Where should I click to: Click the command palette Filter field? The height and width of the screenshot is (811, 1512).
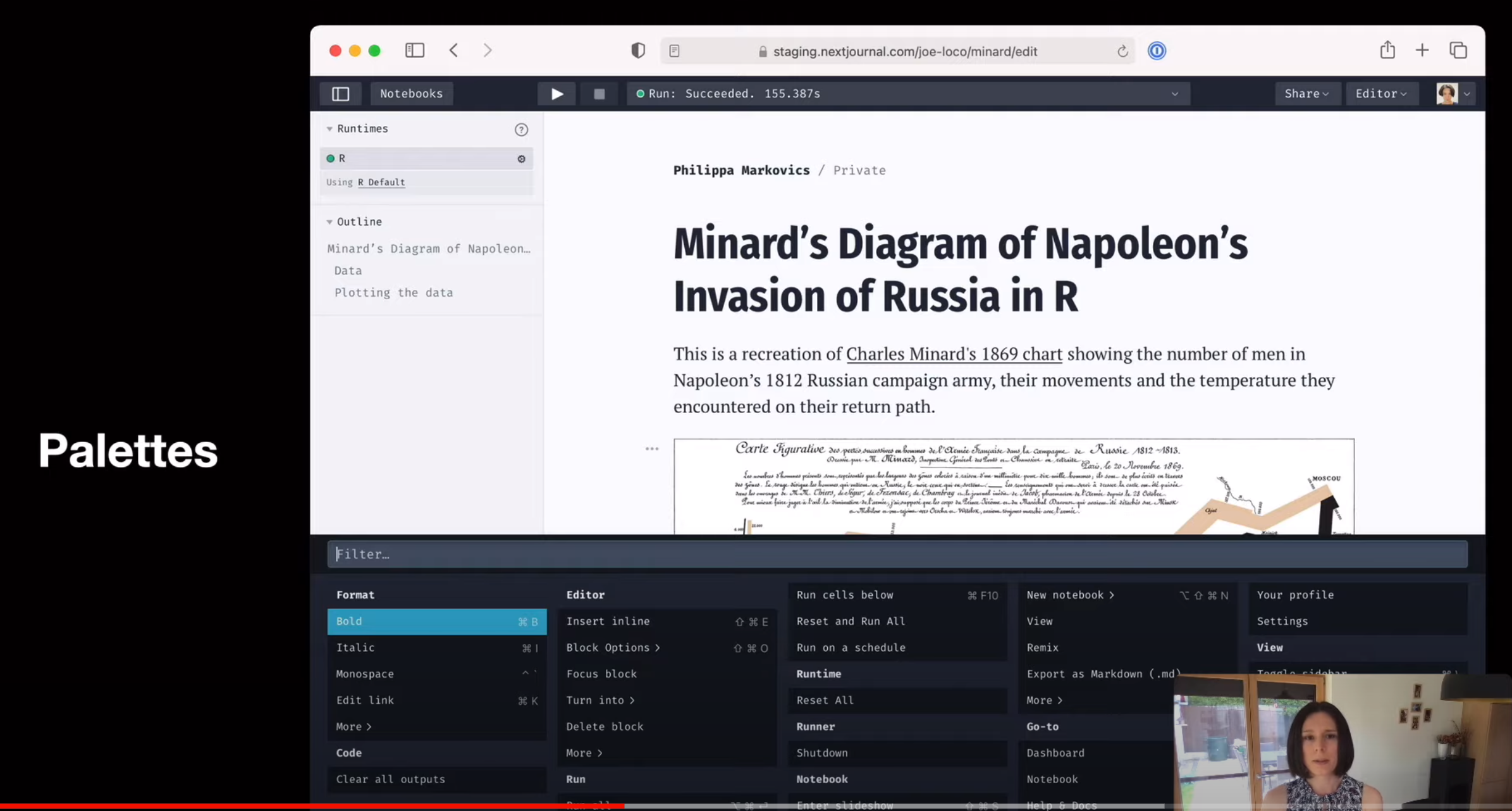[x=897, y=554]
